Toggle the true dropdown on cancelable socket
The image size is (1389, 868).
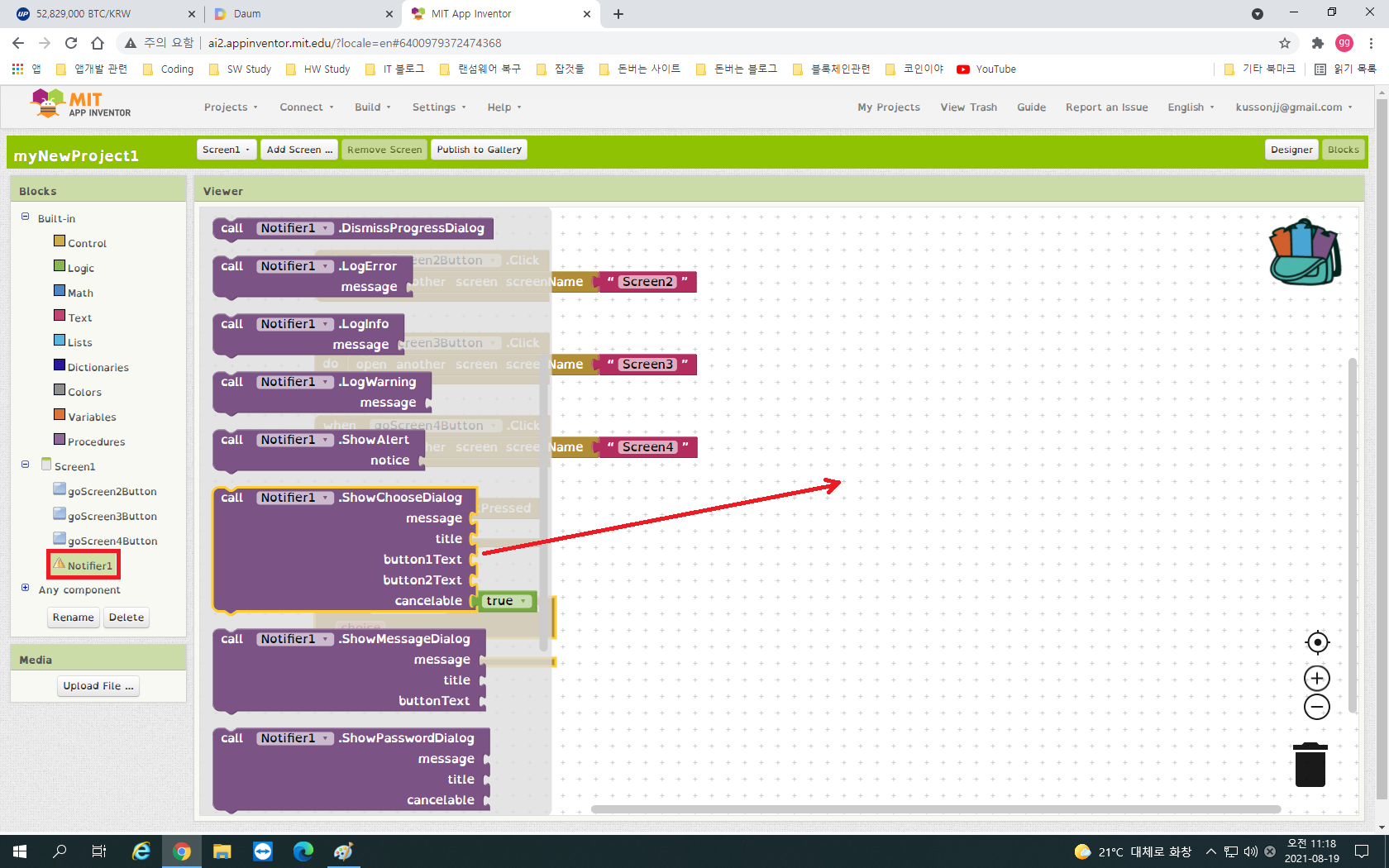click(x=507, y=601)
